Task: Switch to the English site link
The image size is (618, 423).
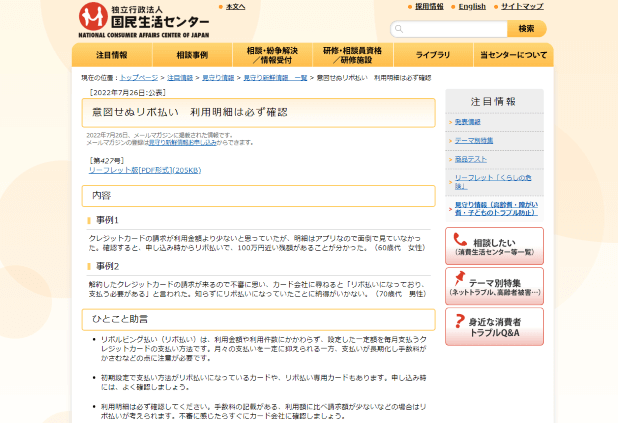Action: (472, 6)
